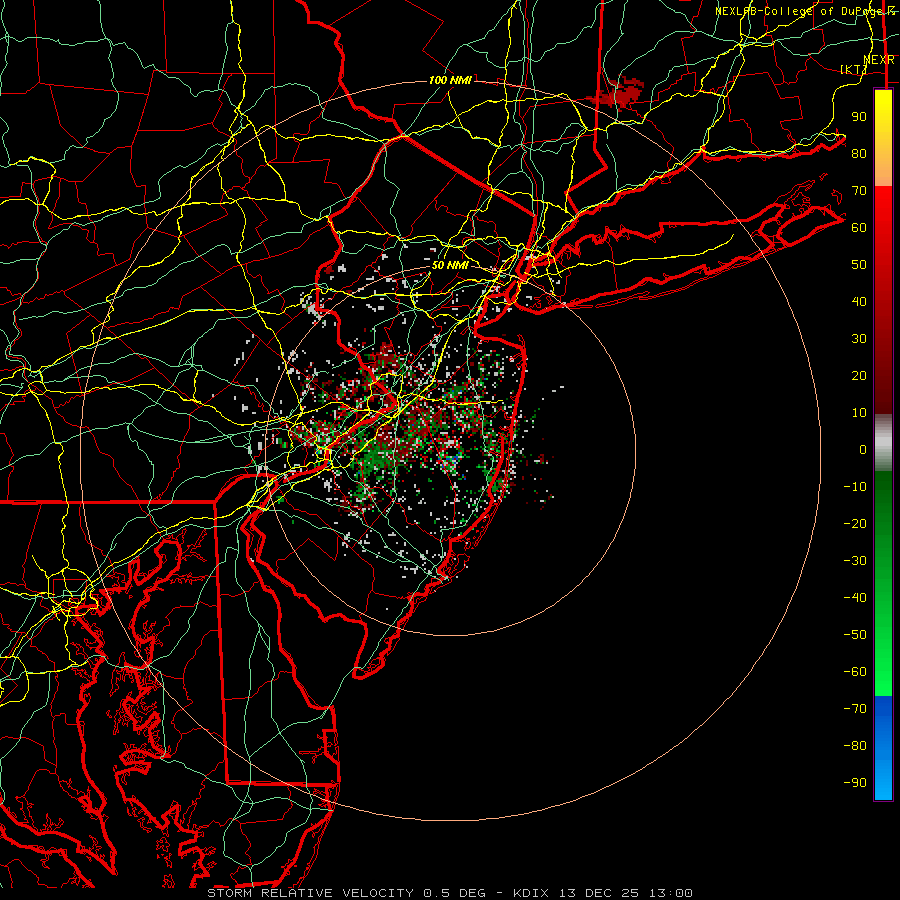Image resolution: width=900 pixels, height=900 pixels.
Task: Click the '50 NMI' range ring label
Action: click(450, 265)
